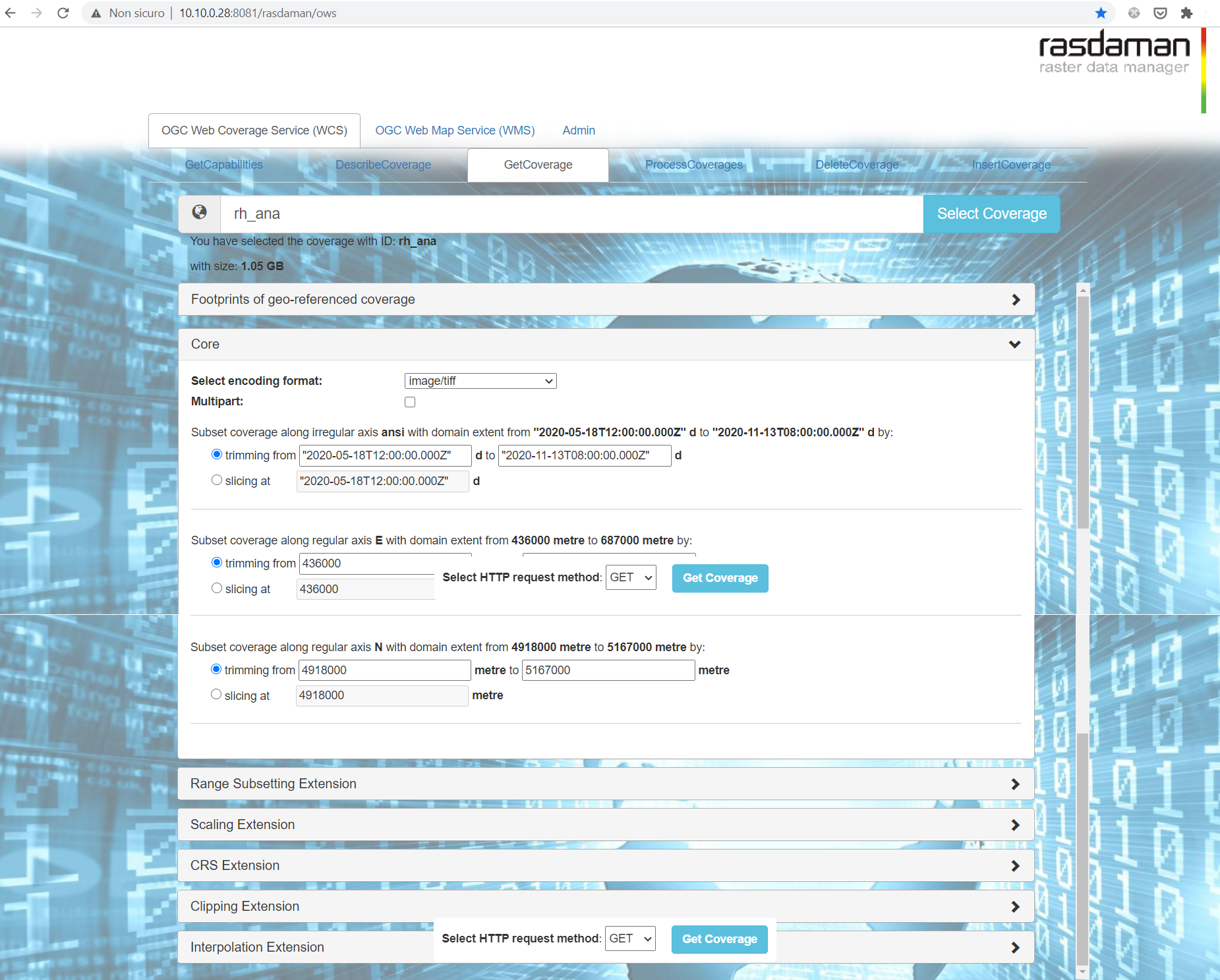Expand Footprints of geo-referenced coverage section

tap(606, 300)
